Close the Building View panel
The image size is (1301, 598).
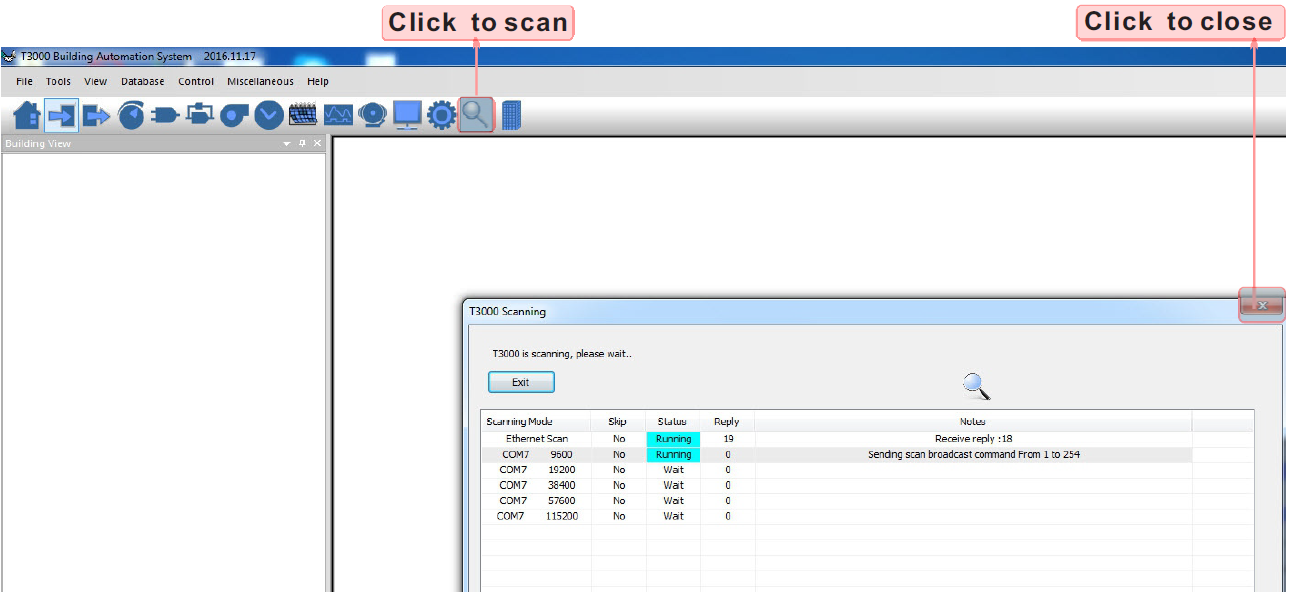click(x=318, y=144)
